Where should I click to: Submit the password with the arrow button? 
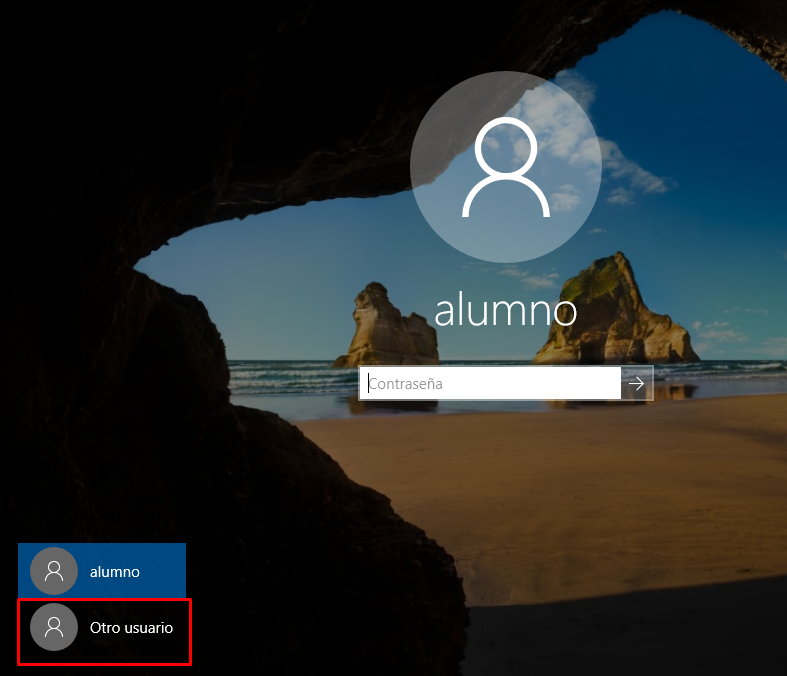click(637, 383)
